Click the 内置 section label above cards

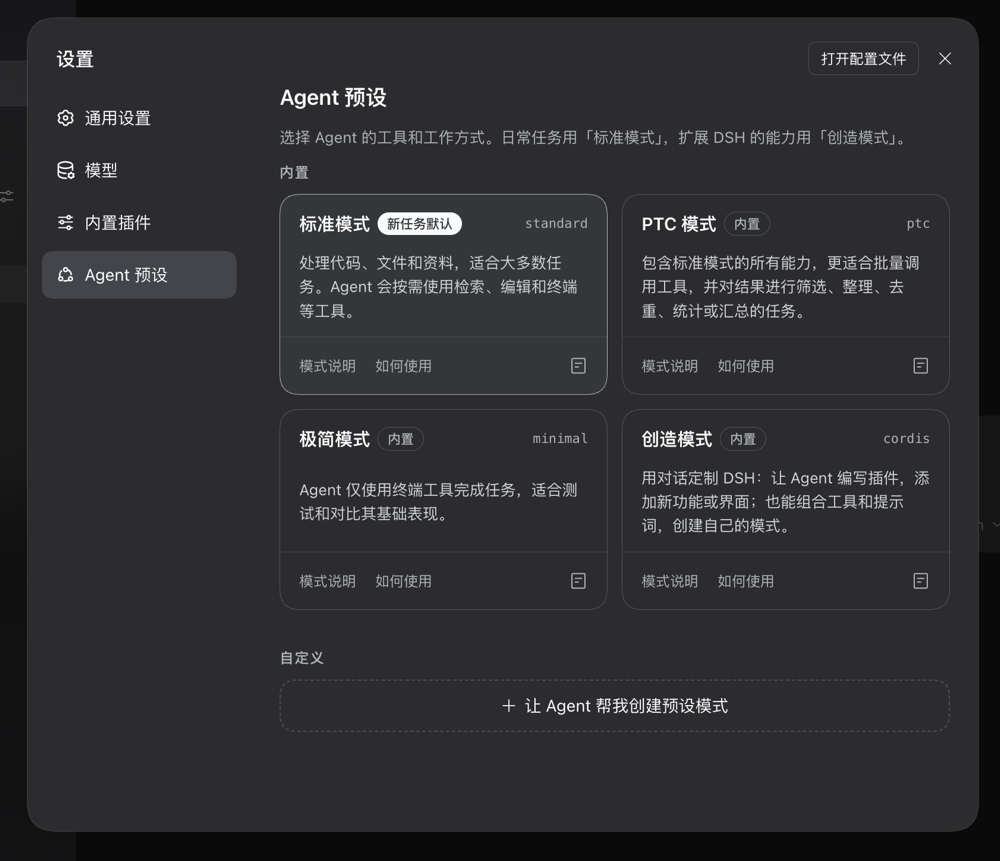coord(294,172)
